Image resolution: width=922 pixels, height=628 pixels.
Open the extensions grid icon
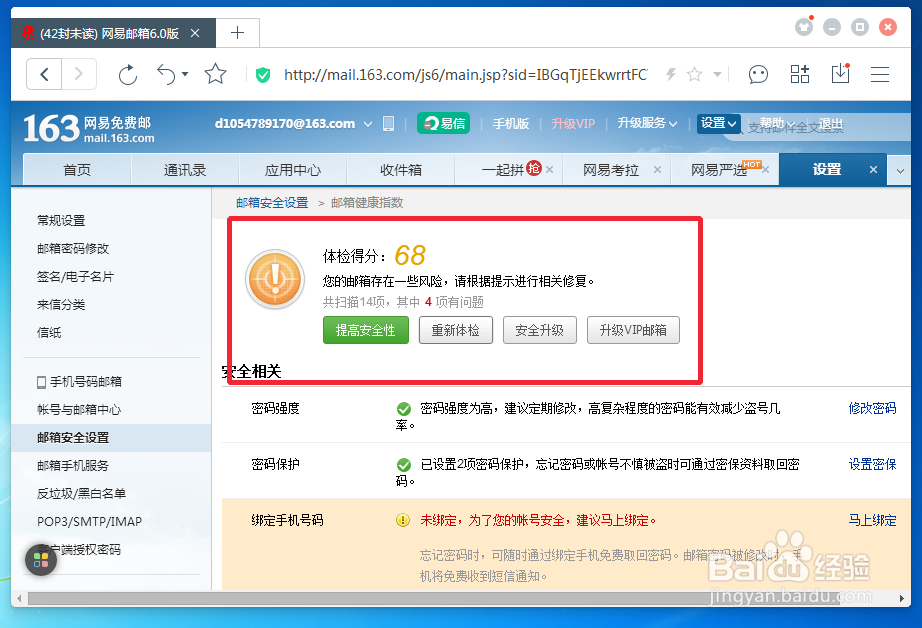pos(800,74)
